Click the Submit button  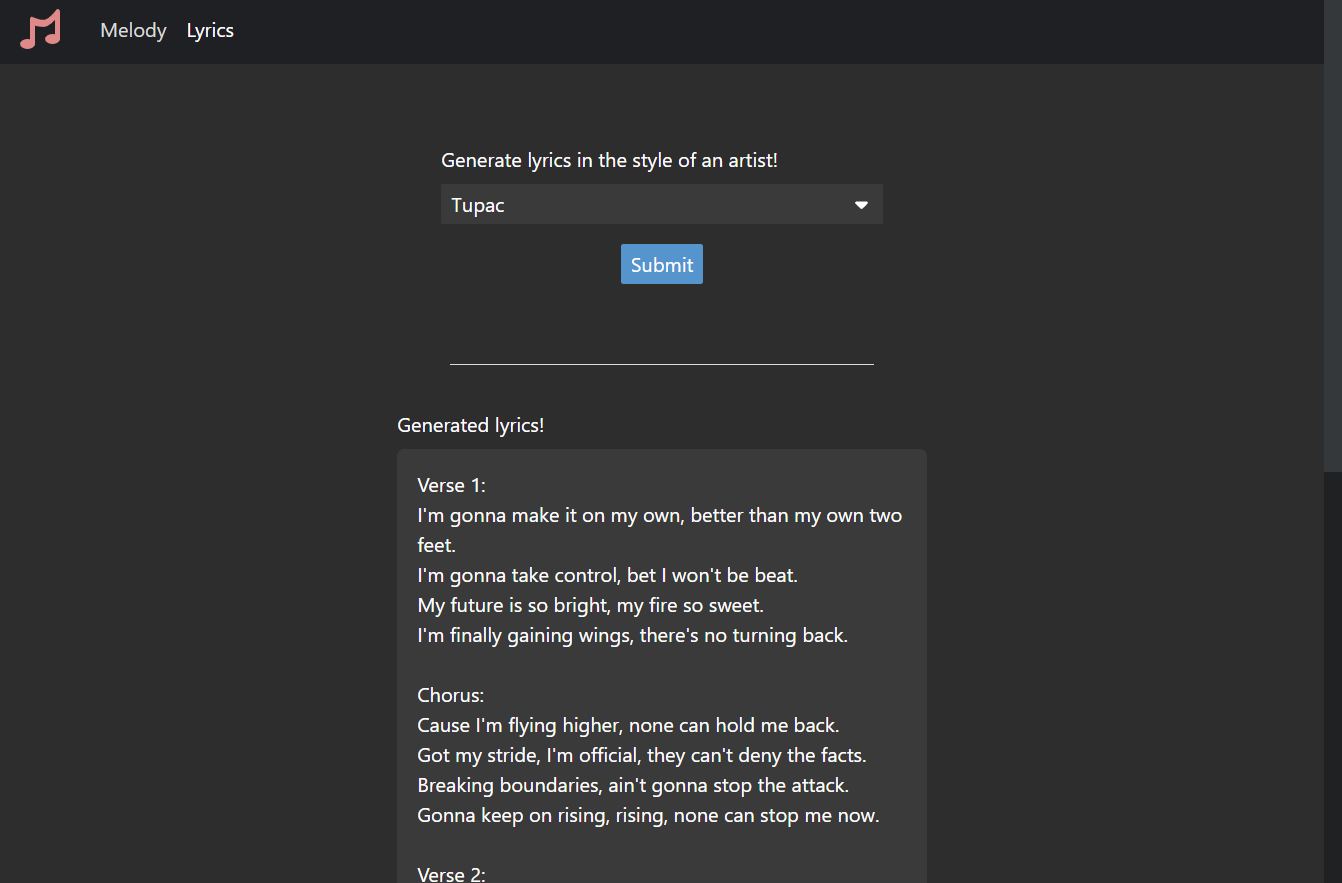click(662, 264)
